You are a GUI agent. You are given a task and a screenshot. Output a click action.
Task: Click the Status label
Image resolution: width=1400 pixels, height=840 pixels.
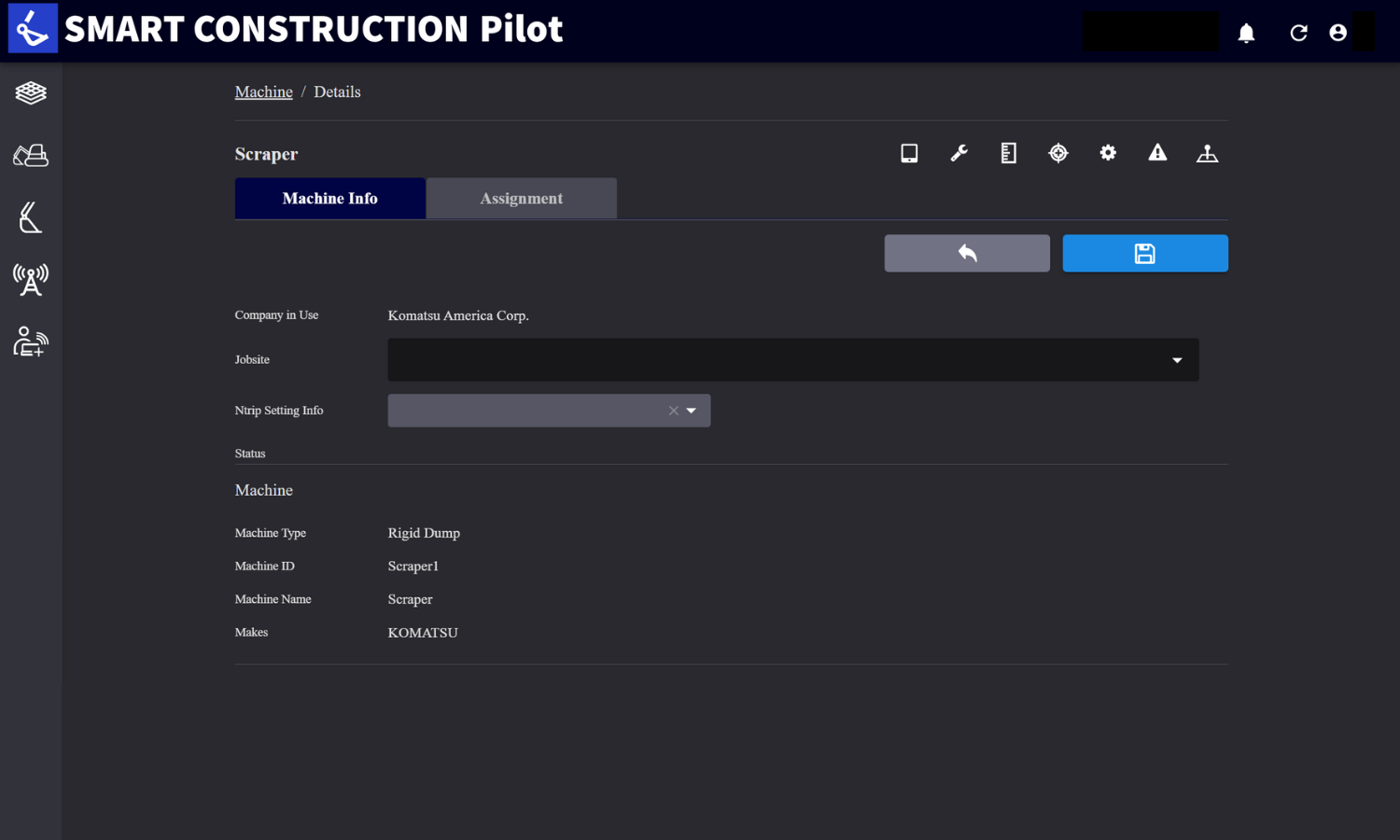point(250,454)
